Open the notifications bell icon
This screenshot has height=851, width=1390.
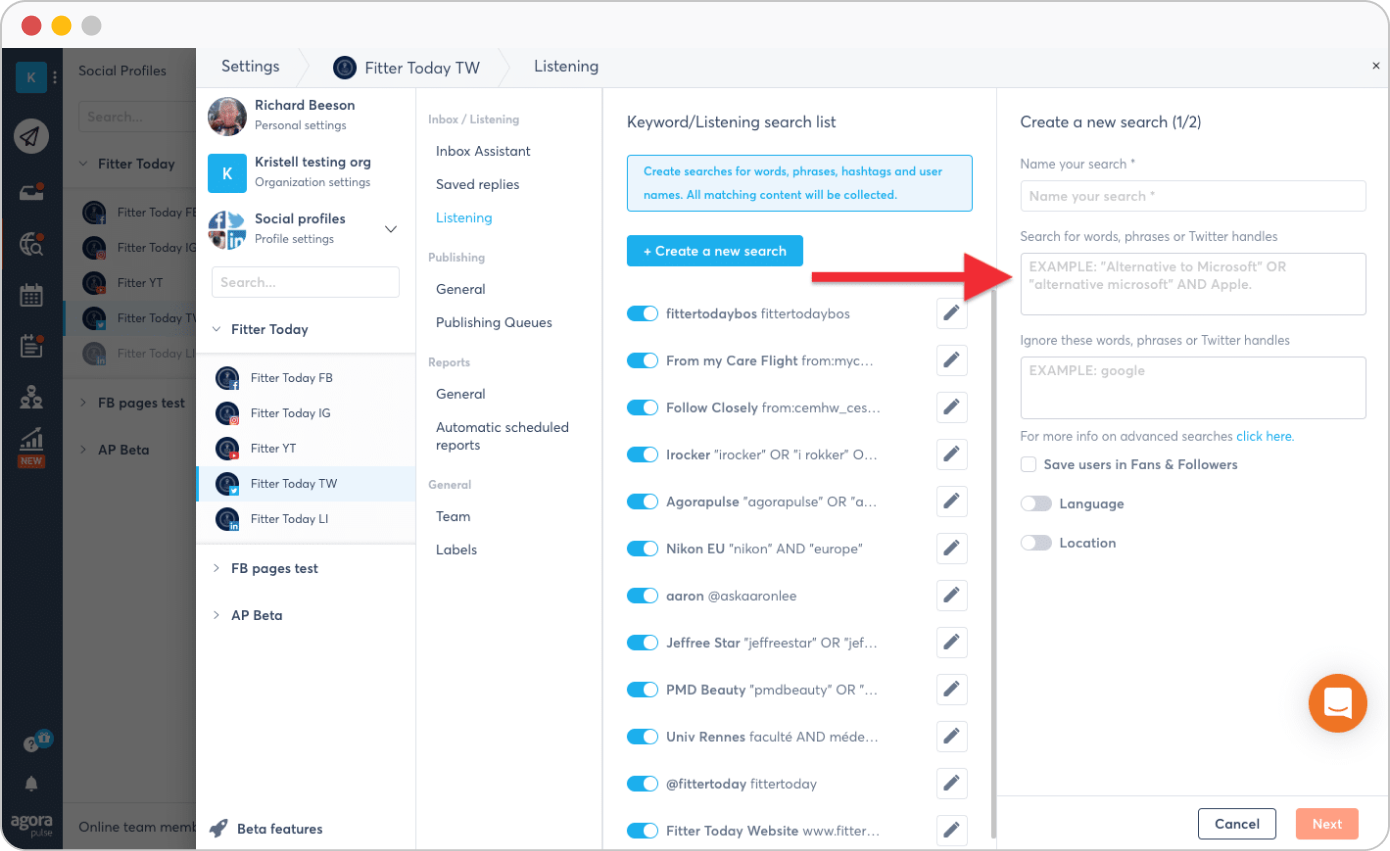coord(31,783)
